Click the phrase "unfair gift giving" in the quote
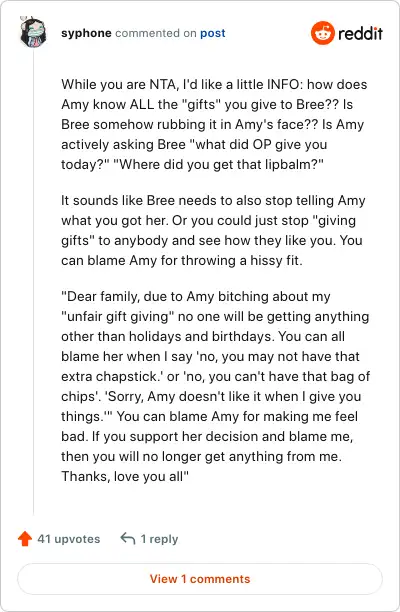Image resolution: width=400 pixels, height=612 pixels. [117, 316]
